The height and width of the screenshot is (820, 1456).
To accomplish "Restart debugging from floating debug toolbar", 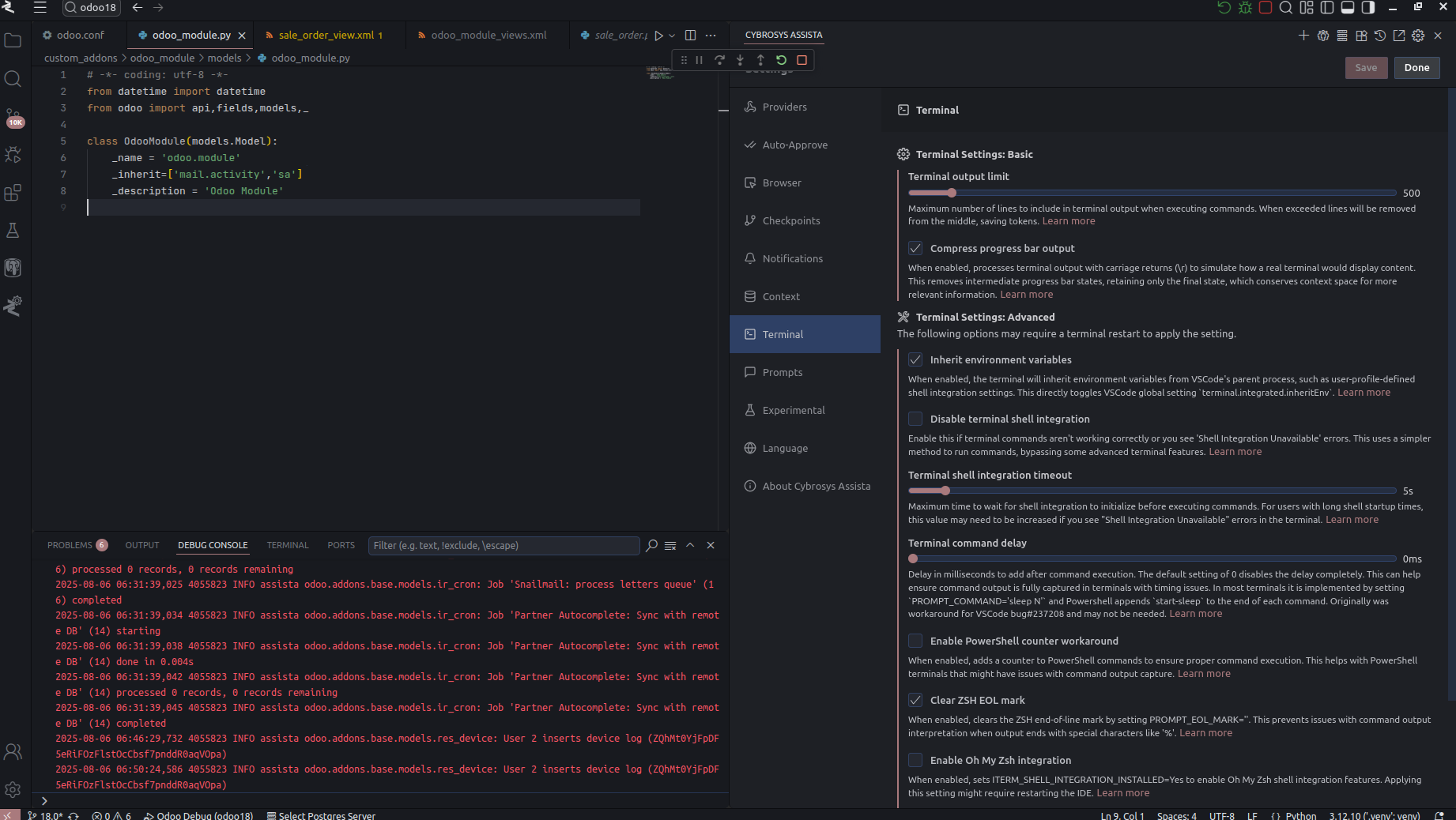I will [x=781, y=60].
